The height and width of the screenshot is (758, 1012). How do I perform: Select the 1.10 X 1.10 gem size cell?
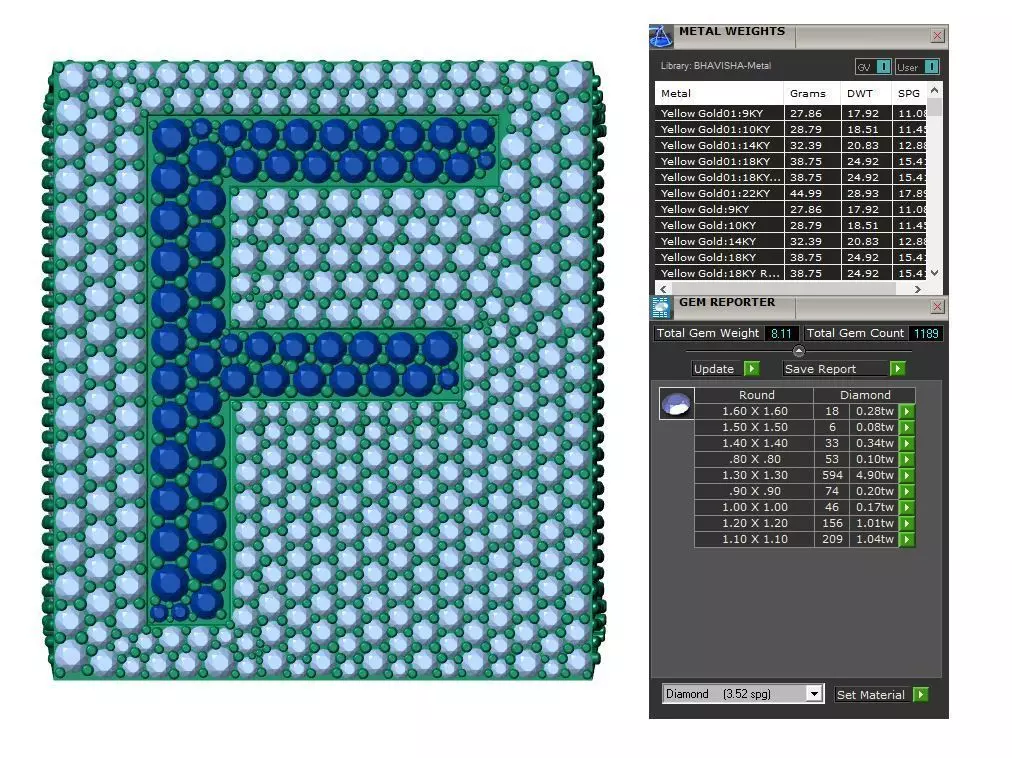click(754, 539)
